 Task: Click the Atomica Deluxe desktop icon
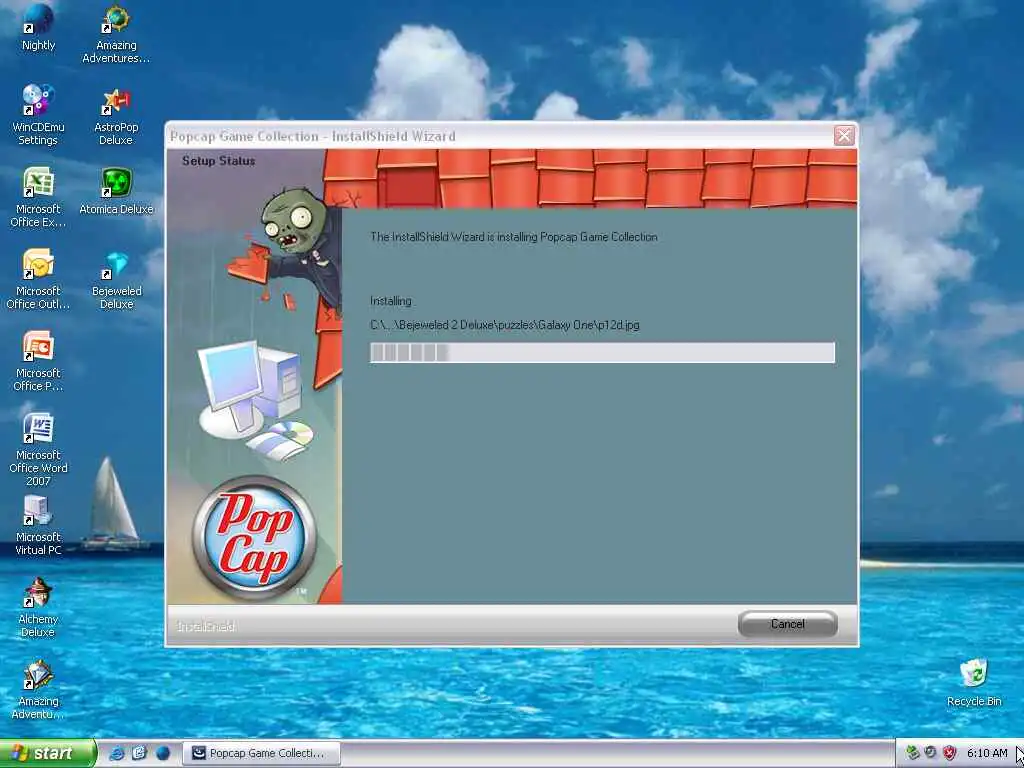pos(116,191)
